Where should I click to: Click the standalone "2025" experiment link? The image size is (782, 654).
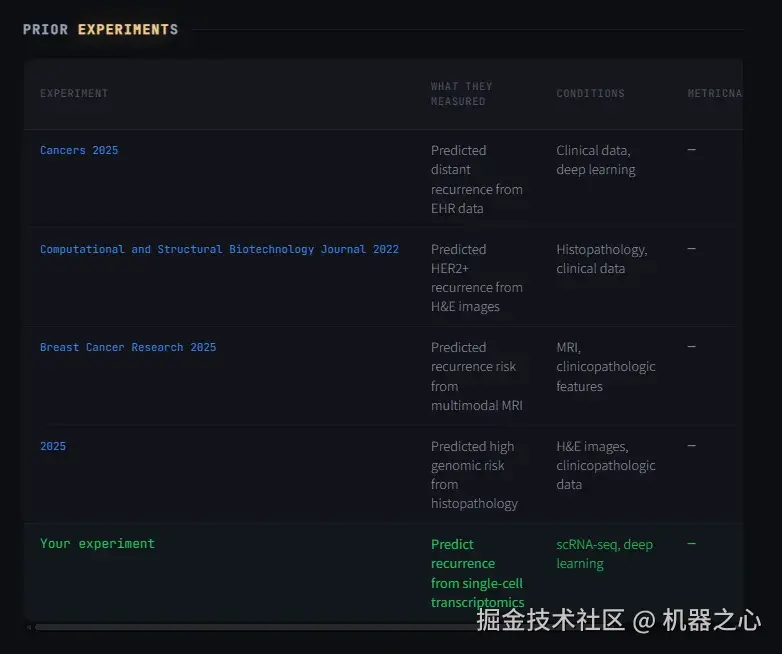click(53, 446)
